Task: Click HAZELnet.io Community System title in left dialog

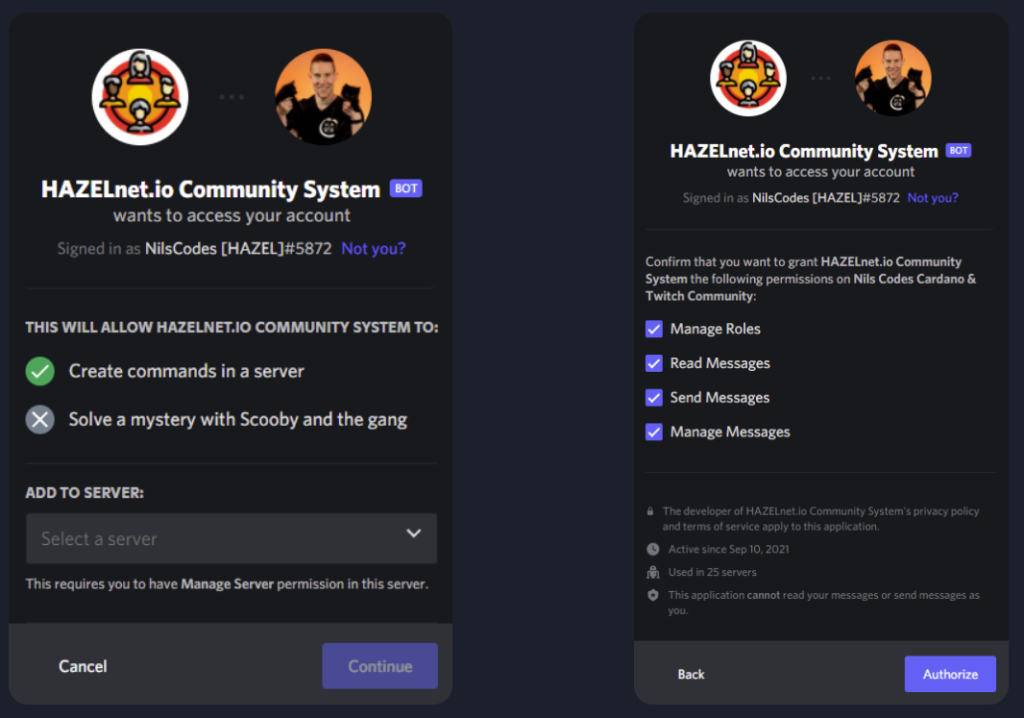Action: tap(210, 189)
